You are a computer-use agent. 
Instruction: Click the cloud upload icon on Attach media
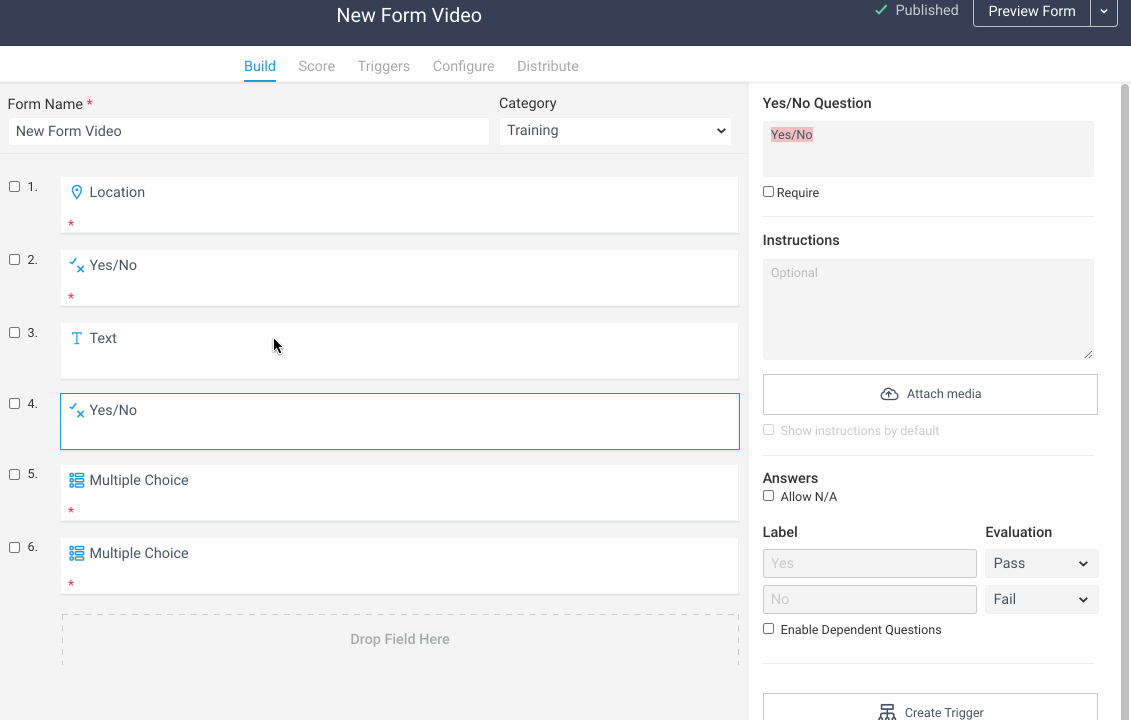pos(889,394)
